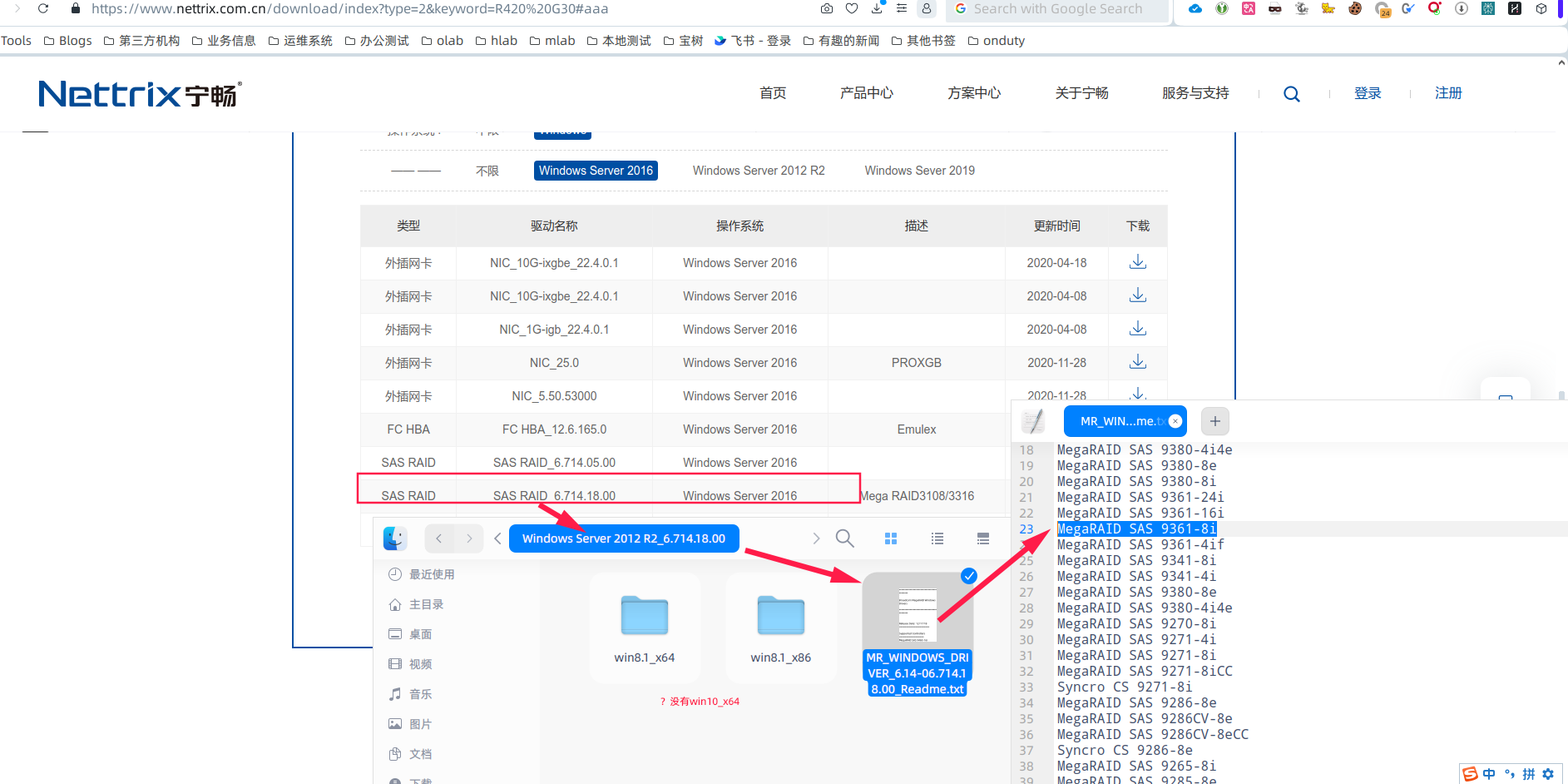The width and height of the screenshot is (1568, 784).
Task: Switch file manager to list view
Action: 937,538
